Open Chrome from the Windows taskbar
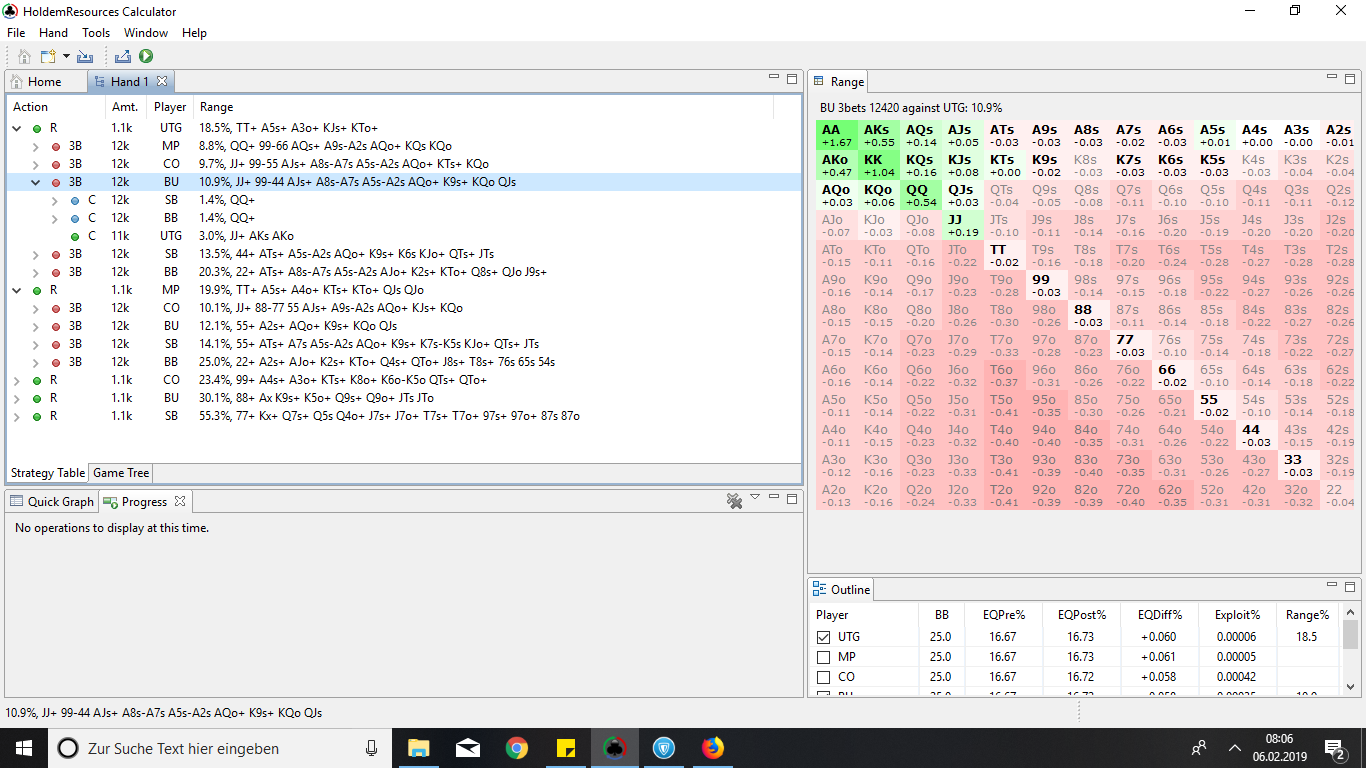This screenshot has width=1366, height=768. [x=516, y=748]
